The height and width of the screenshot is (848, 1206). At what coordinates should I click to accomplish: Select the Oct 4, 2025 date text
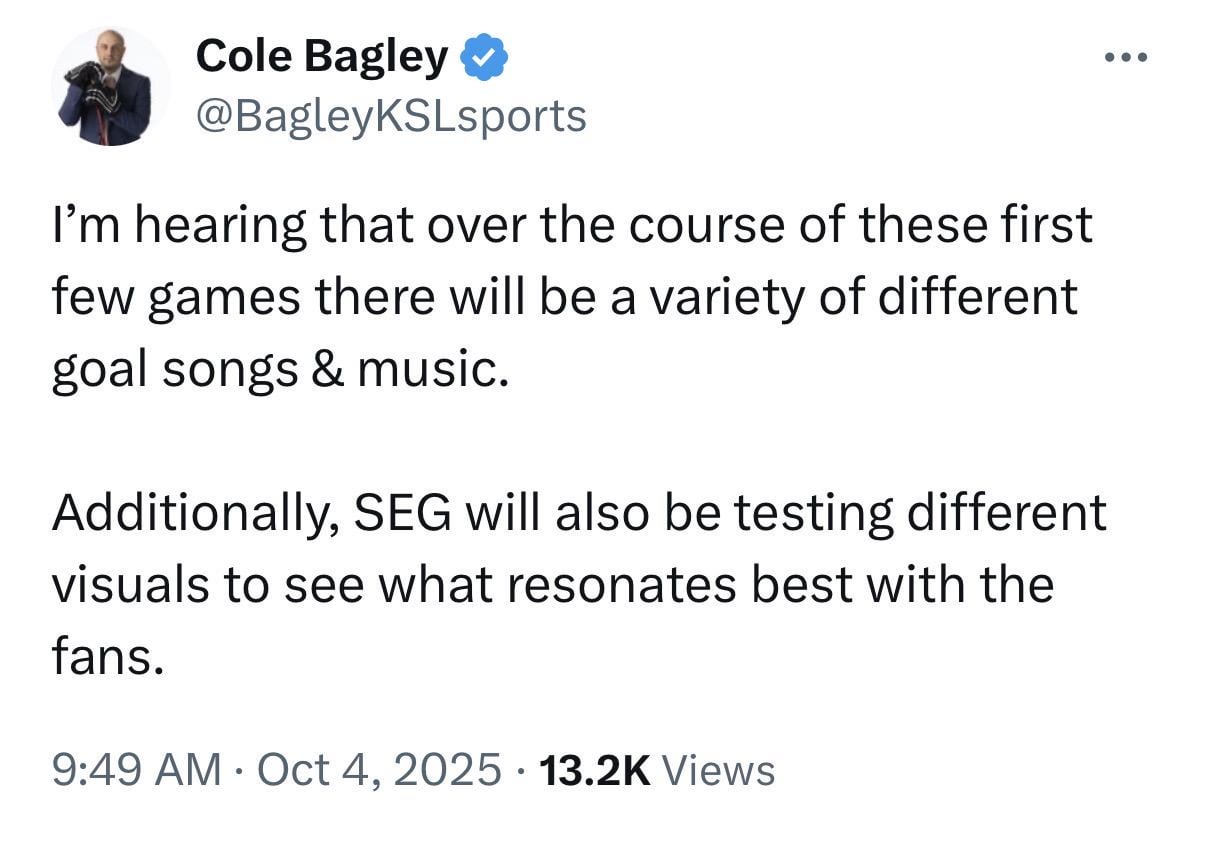pyautogui.click(x=381, y=768)
